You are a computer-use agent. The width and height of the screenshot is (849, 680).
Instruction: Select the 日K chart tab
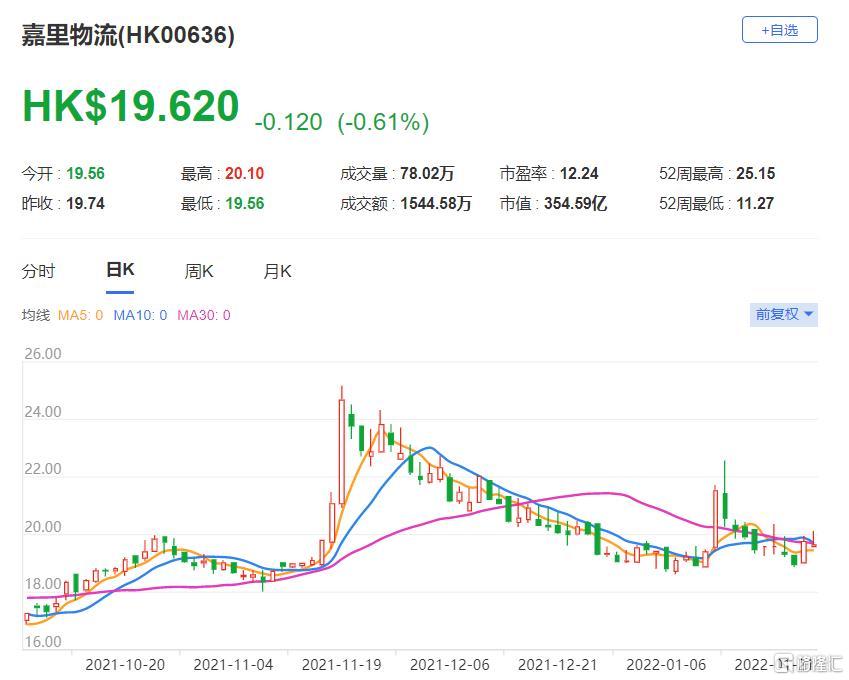coord(120,270)
